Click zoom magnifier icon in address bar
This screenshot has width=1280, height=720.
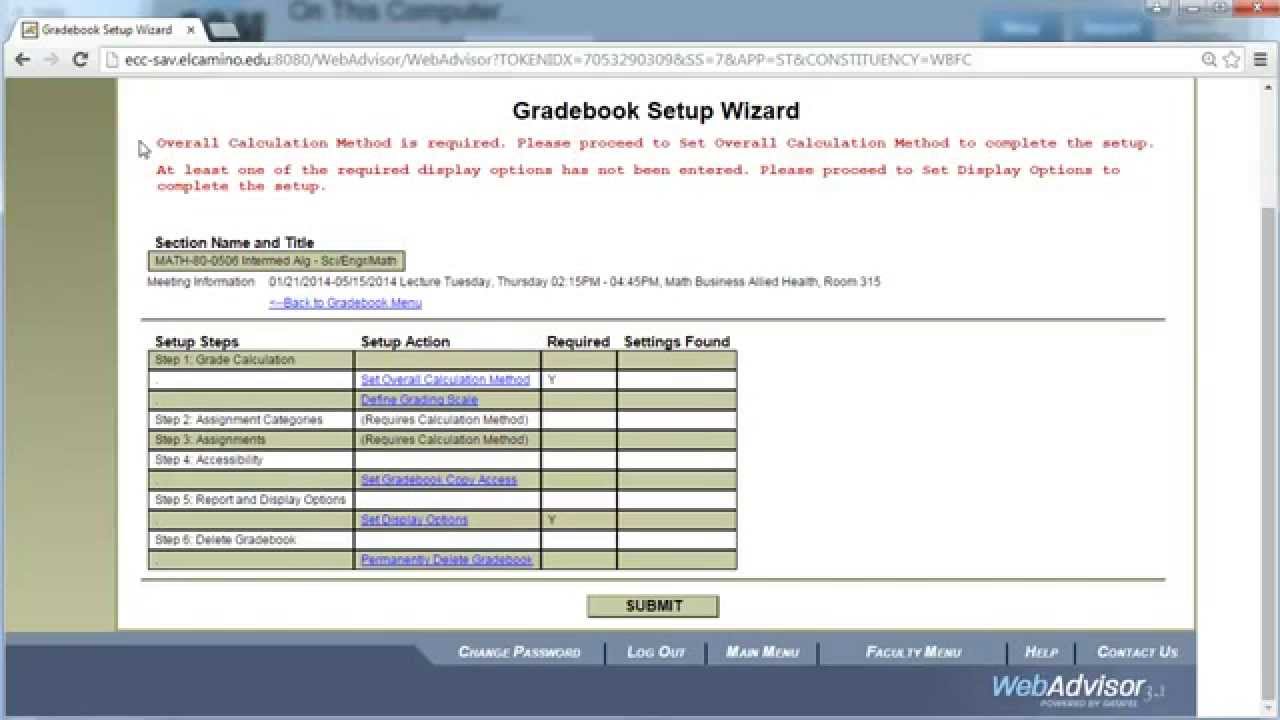[x=1209, y=60]
